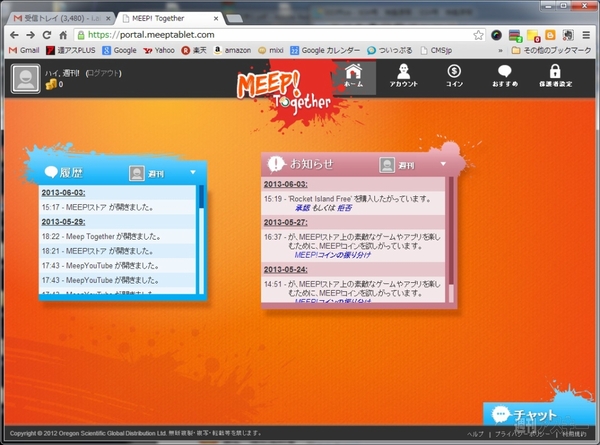Viewport: 600px width, 445px height.
Task: Click the card-stack extension icon with green badge
Action: click(x=515, y=36)
